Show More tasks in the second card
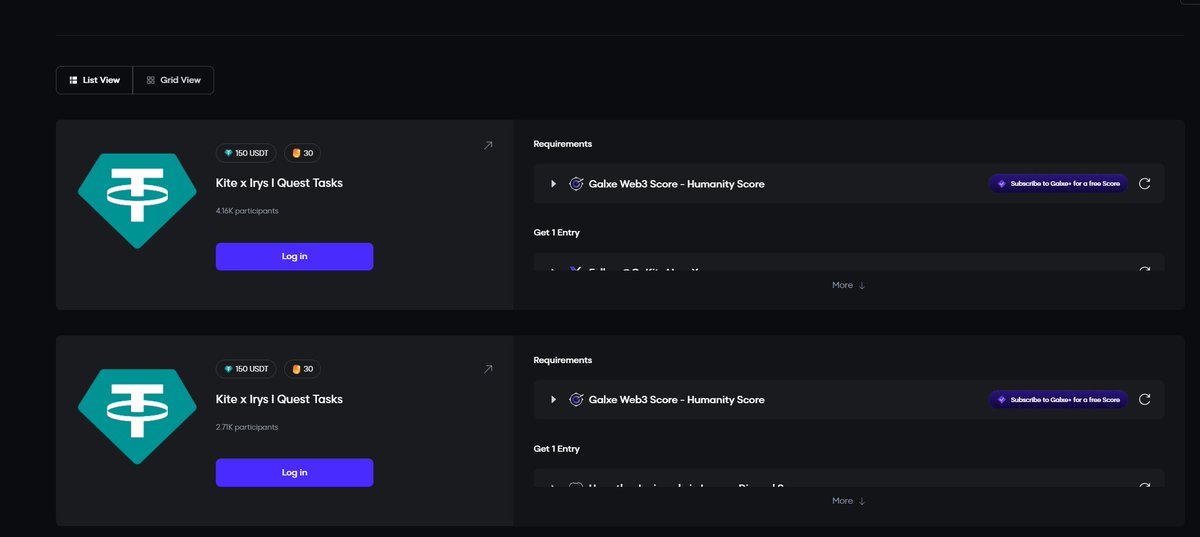Image resolution: width=1200 pixels, height=537 pixels. click(849, 501)
